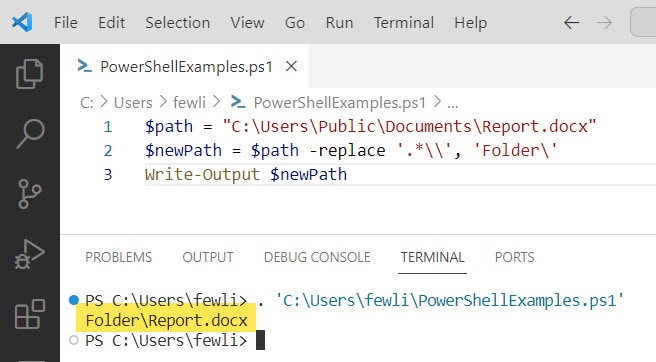
Task: Click the $path variable on line 1
Action: tap(169, 126)
